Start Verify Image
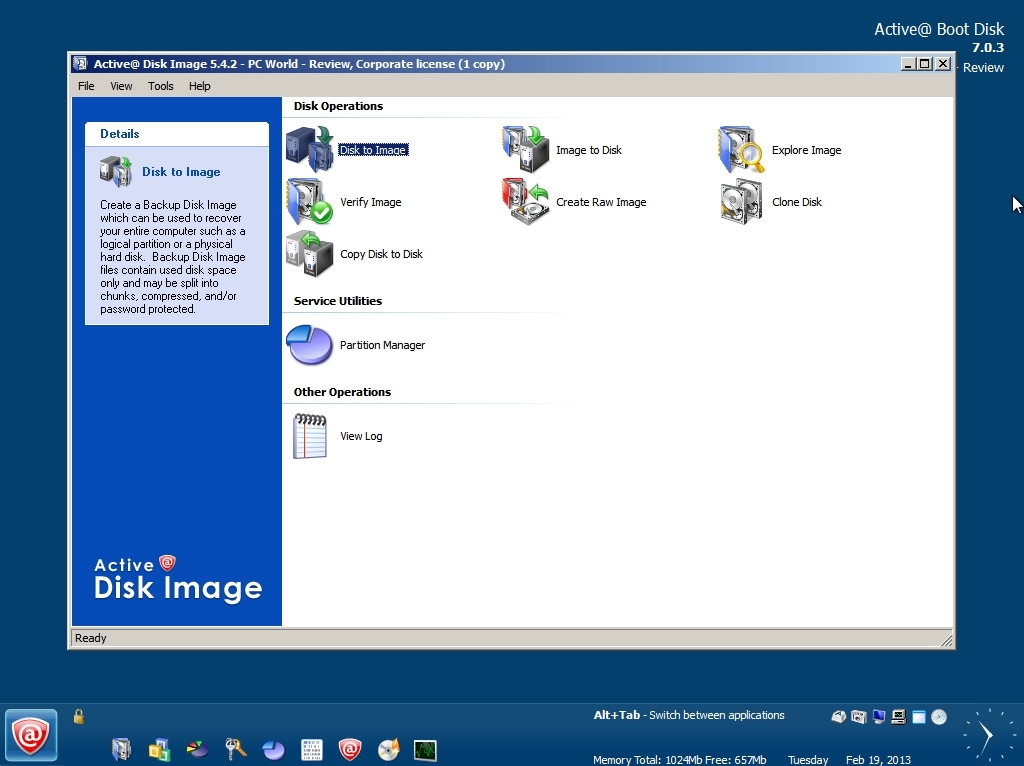Image resolution: width=1024 pixels, height=766 pixels. (371, 202)
